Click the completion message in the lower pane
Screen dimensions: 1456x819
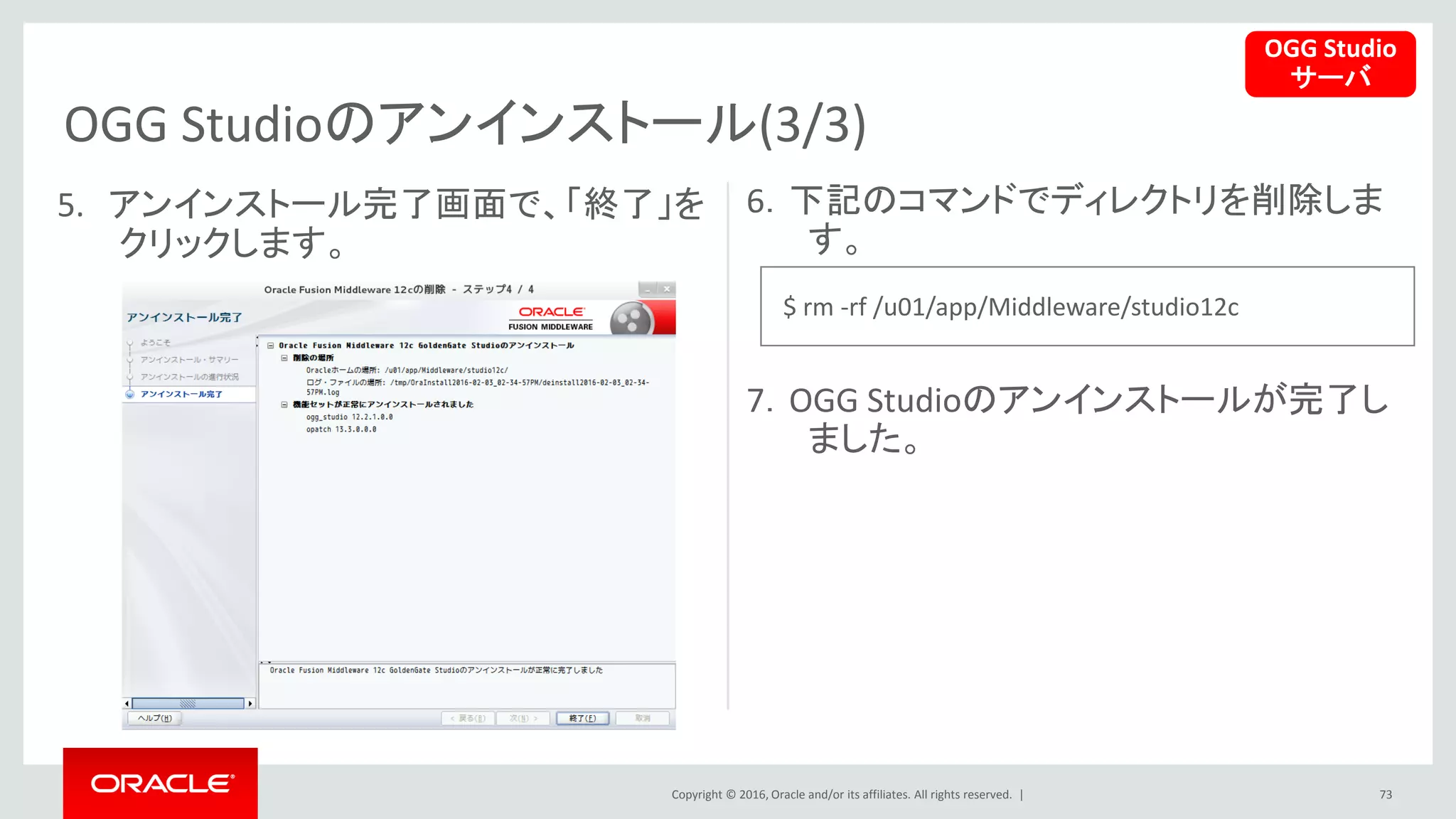[x=436, y=670]
